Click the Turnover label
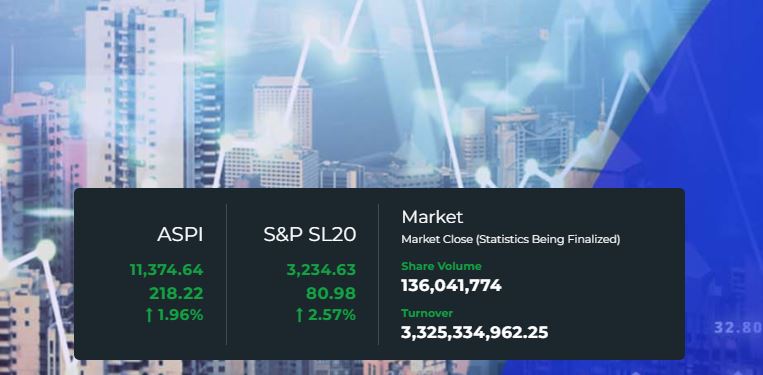Image resolution: width=763 pixels, height=375 pixels. 427,313
